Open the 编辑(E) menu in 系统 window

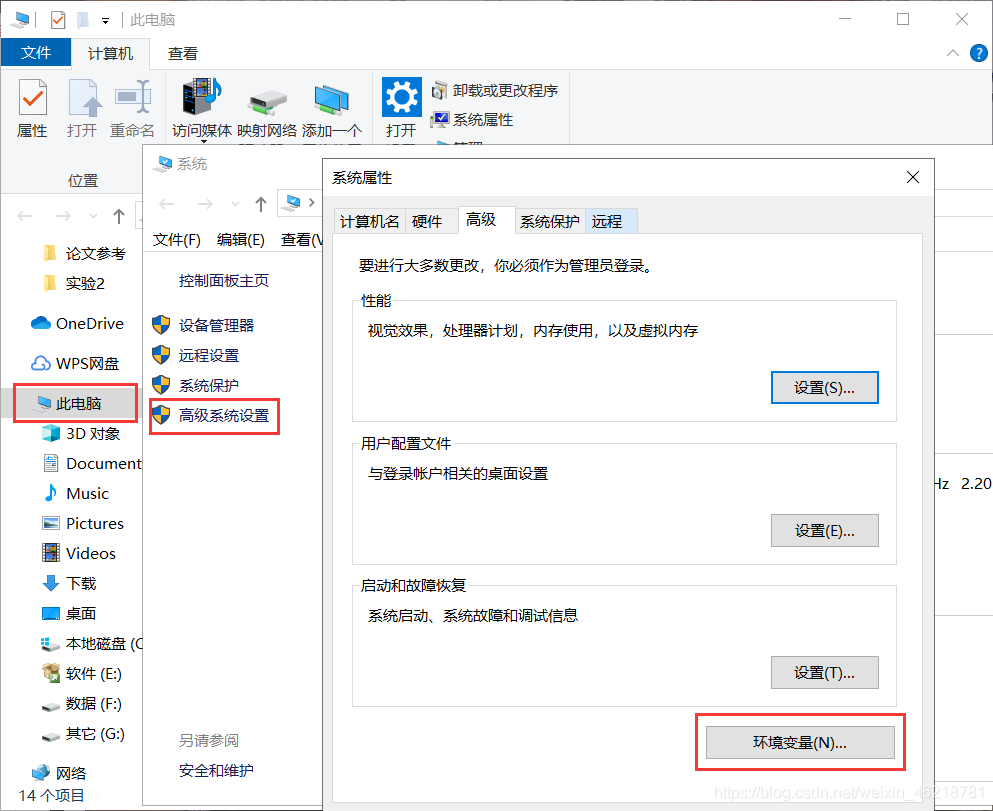241,240
